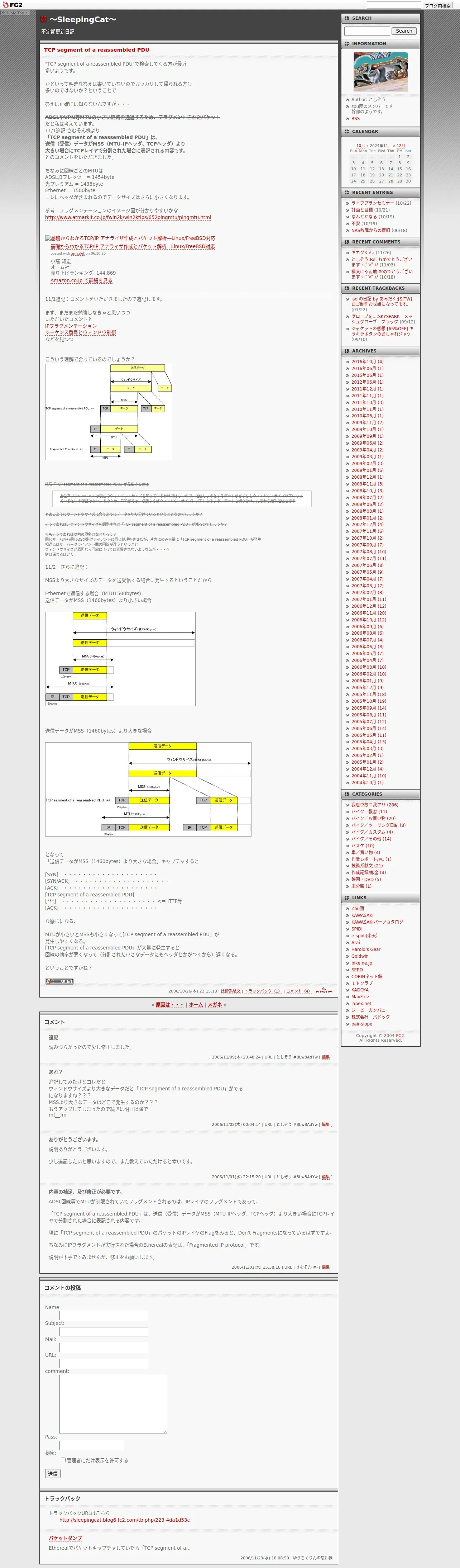Open the Harold's Gear link
Viewport: 460px width, 1568px height.
point(366,949)
